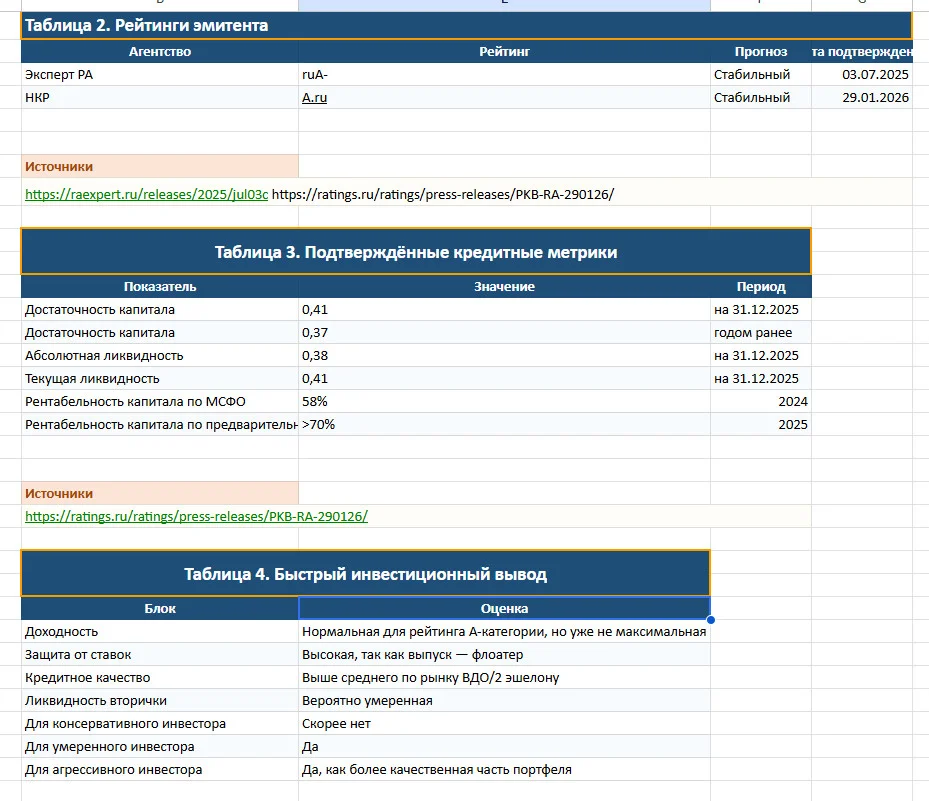
Task: Select the 'Да, как более качественная часть портфеля' cell
Action: coord(504,770)
